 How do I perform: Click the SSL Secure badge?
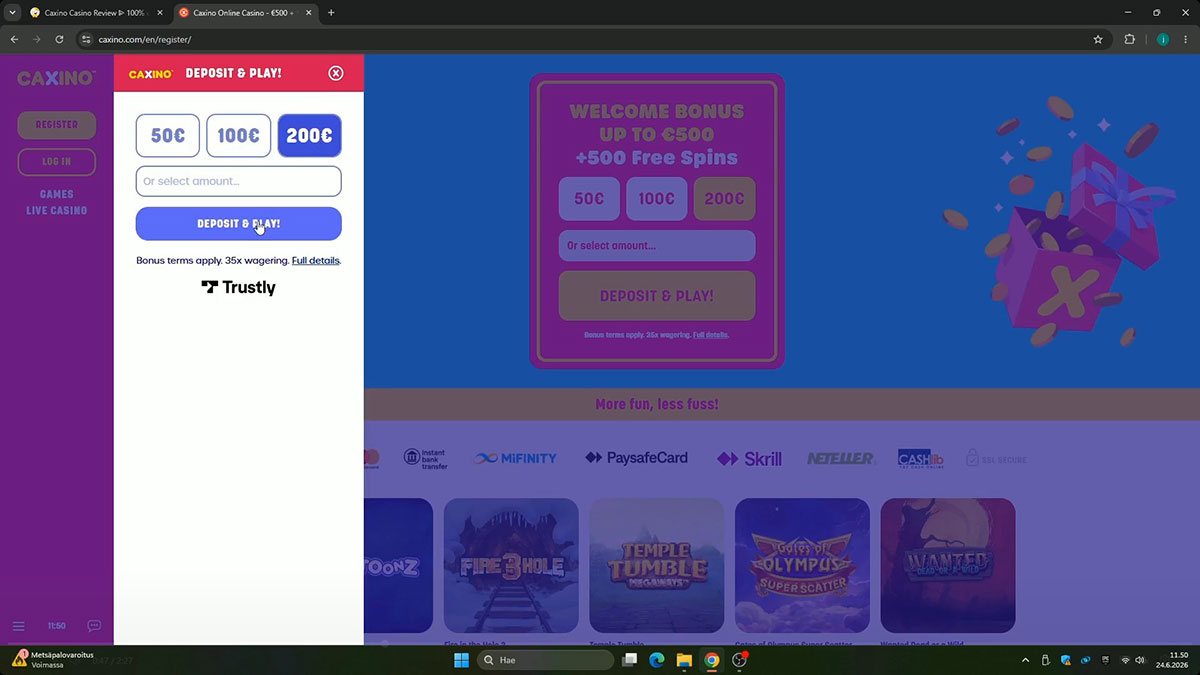996,459
